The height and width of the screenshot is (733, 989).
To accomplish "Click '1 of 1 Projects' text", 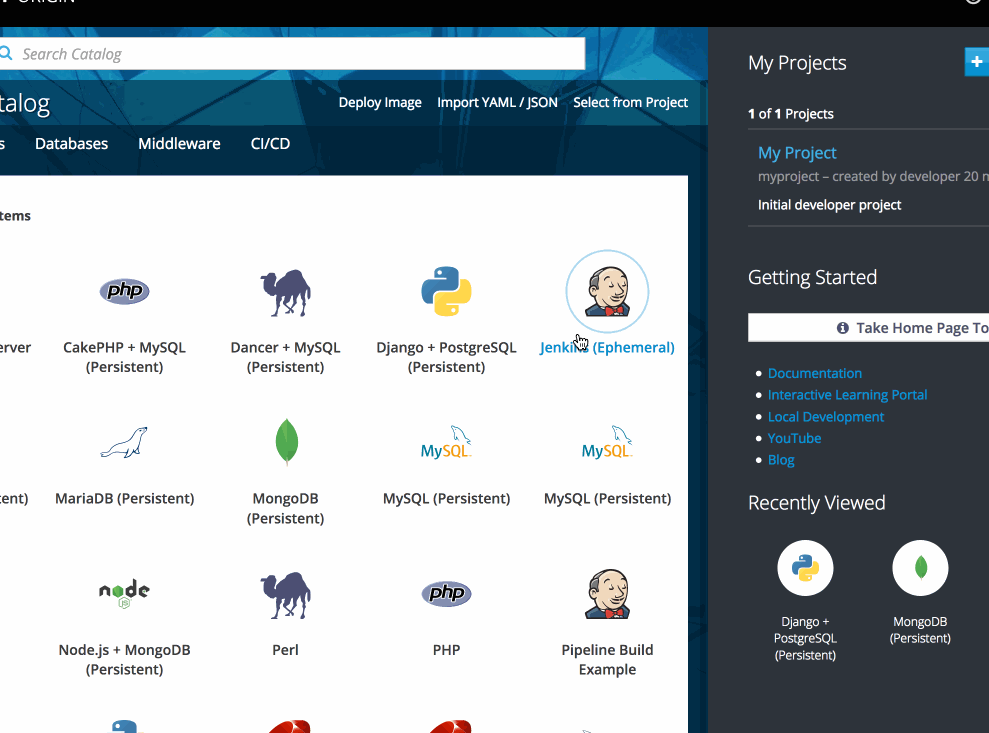I will 791,114.
